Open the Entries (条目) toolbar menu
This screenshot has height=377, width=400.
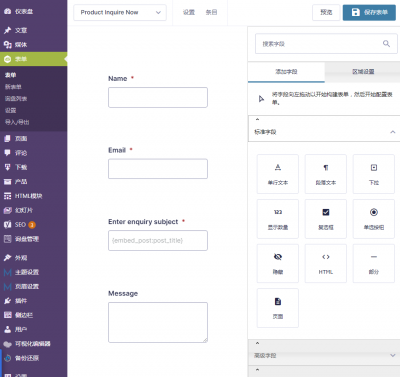[x=211, y=12]
